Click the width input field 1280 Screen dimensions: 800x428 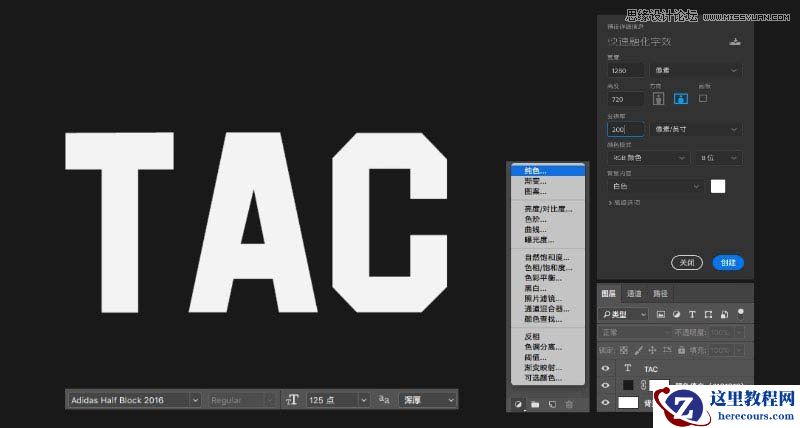point(626,70)
